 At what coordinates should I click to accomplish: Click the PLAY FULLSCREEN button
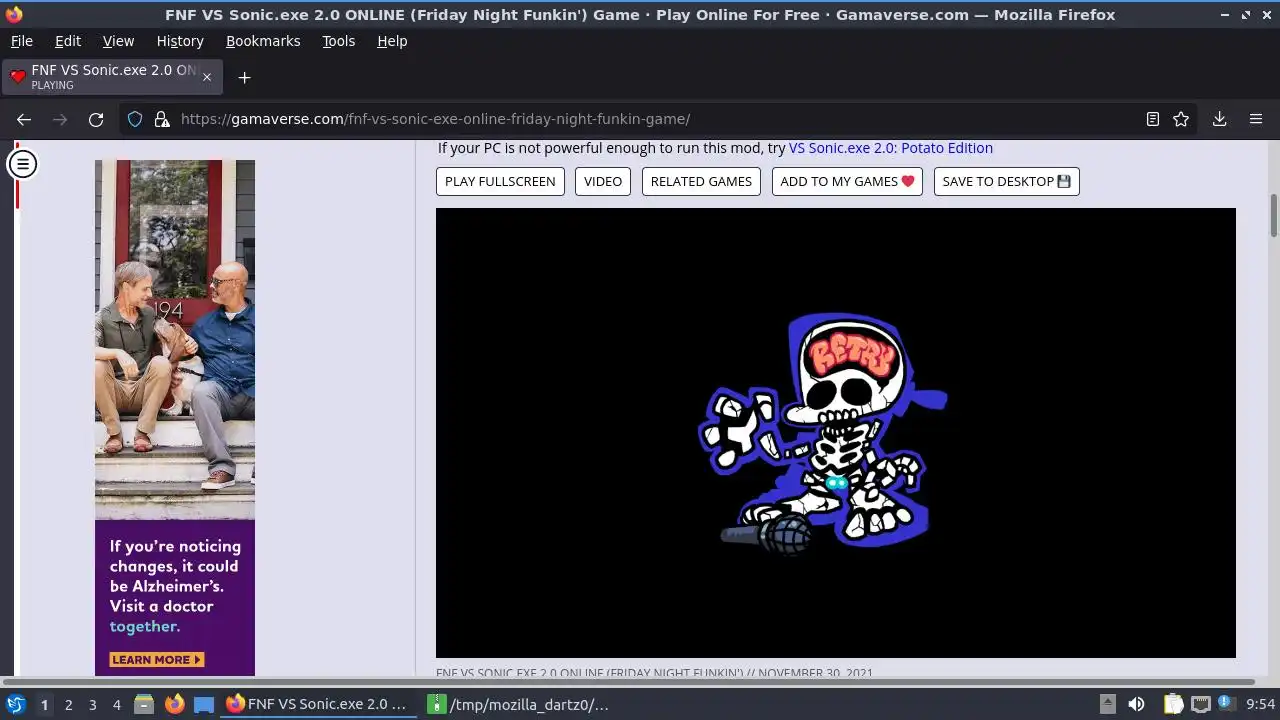click(500, 181)
